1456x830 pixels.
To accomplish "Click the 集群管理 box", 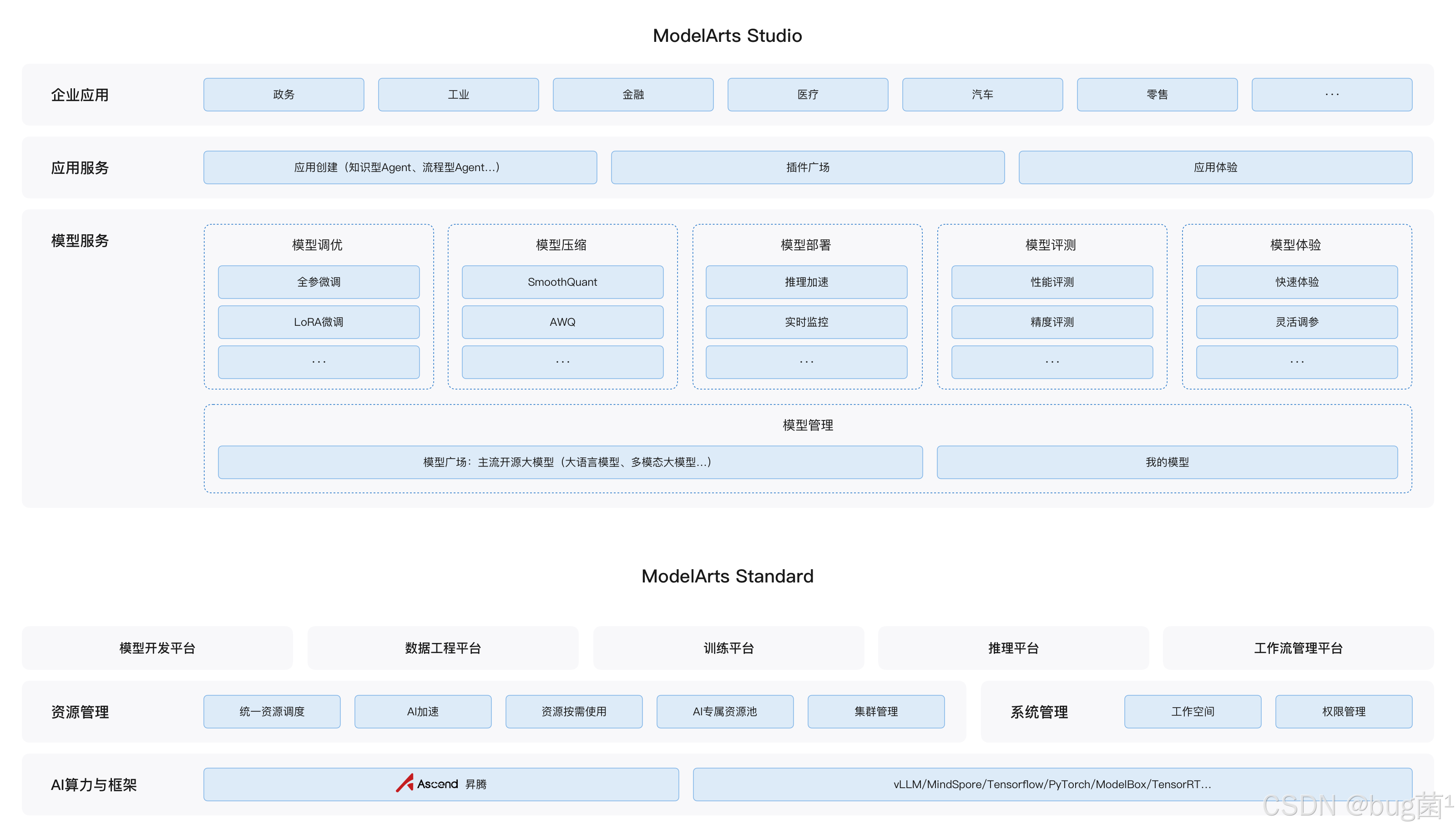I will (876, 711).
